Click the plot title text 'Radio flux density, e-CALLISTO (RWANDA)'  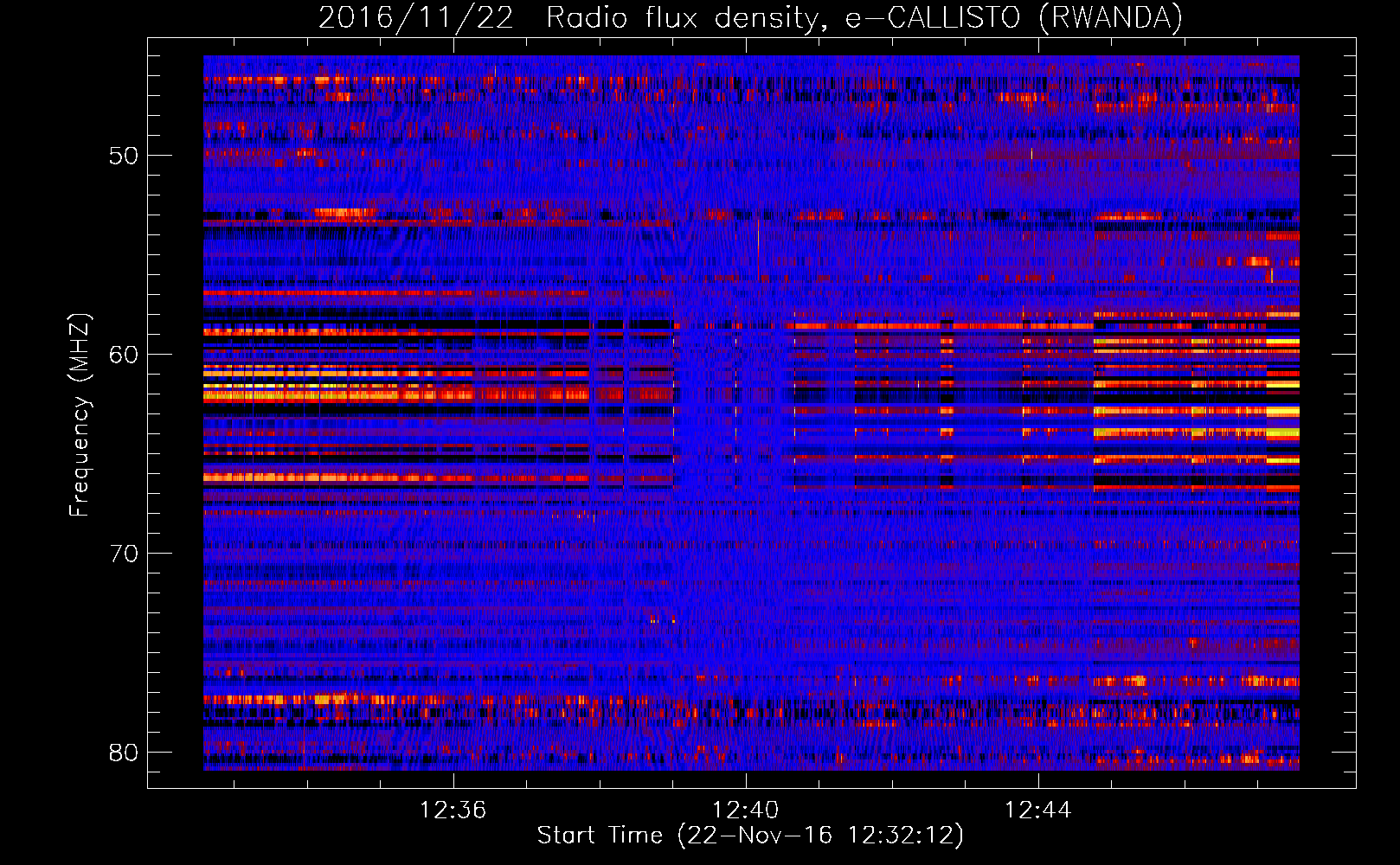coord(864,17)
